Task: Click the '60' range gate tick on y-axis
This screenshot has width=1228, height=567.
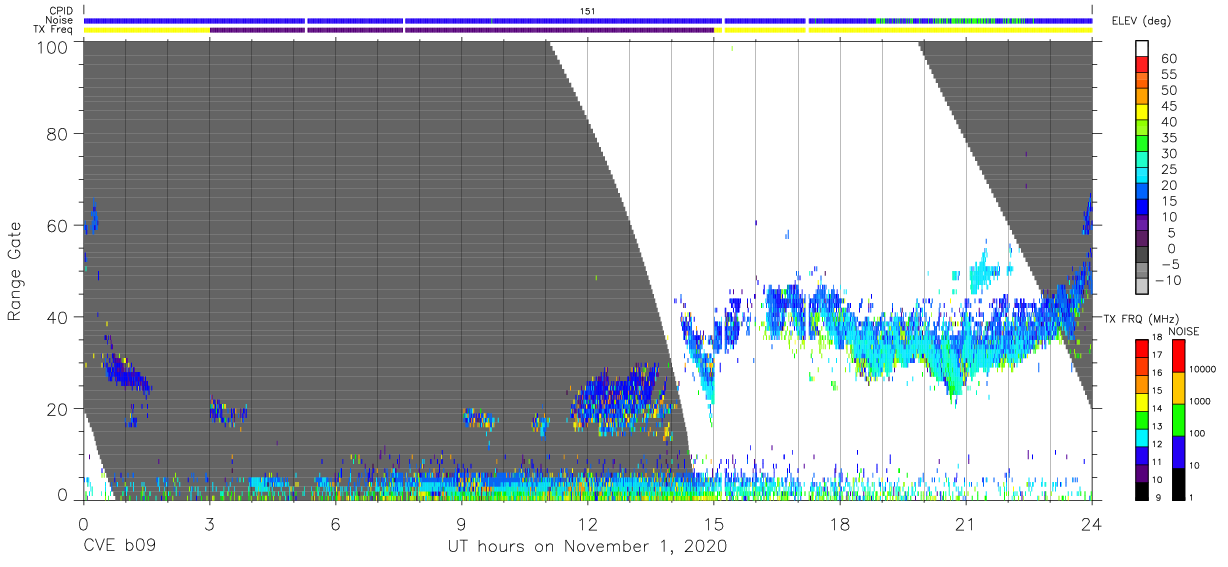Action: click(58, 225)
